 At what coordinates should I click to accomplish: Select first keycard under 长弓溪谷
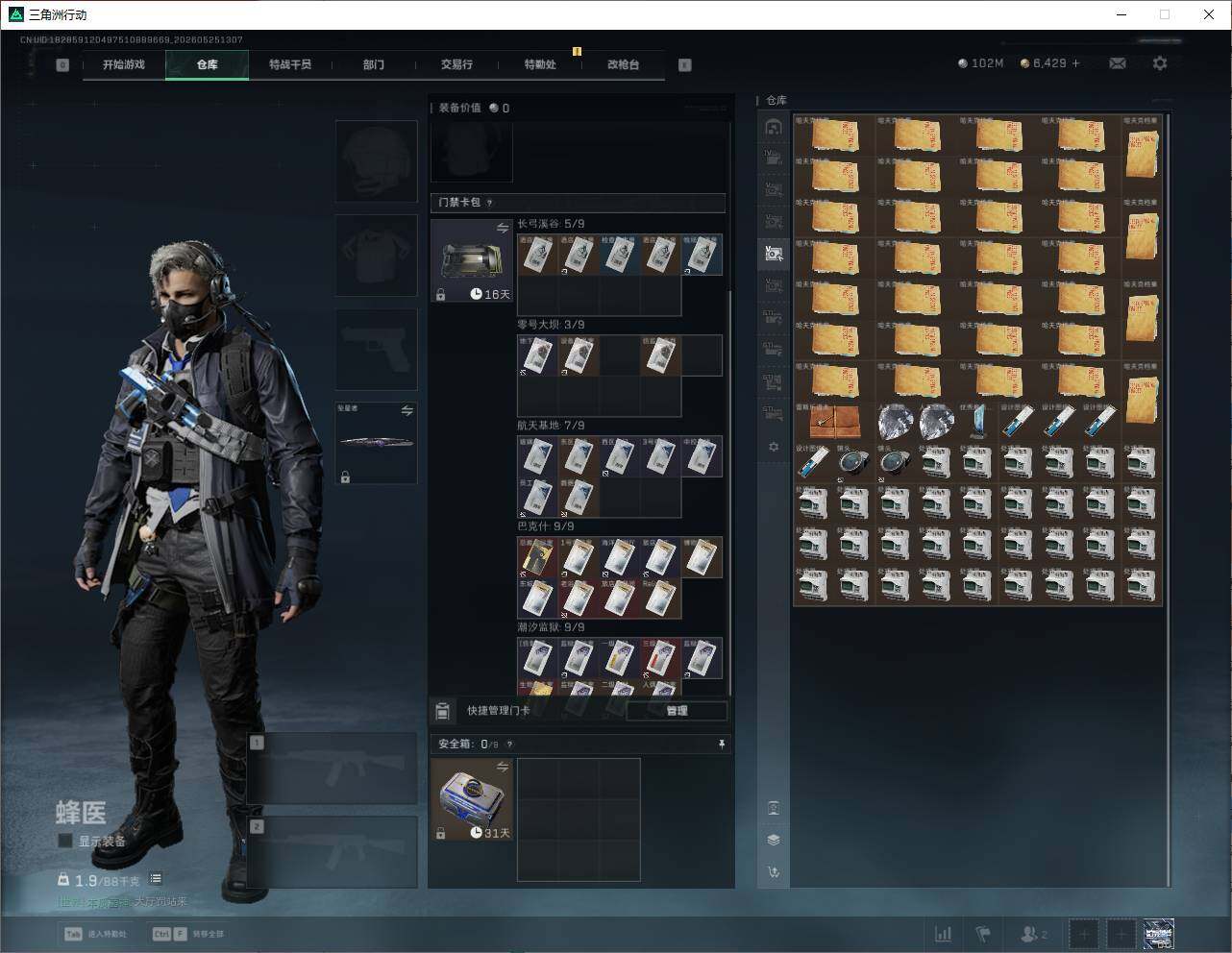tap(538, 256)
